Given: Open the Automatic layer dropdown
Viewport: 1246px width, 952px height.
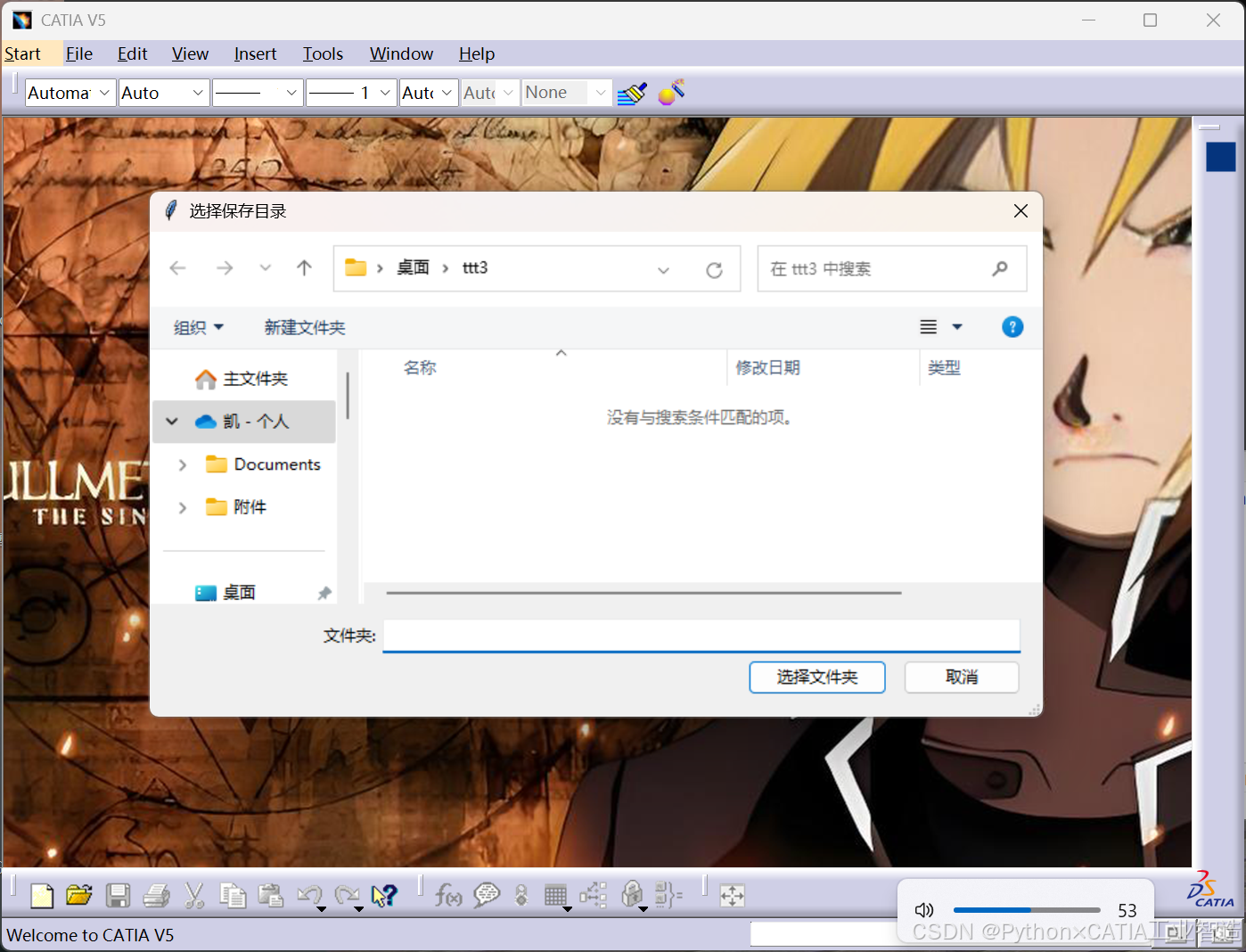Looking at the screenshot, I should [104, 93].
